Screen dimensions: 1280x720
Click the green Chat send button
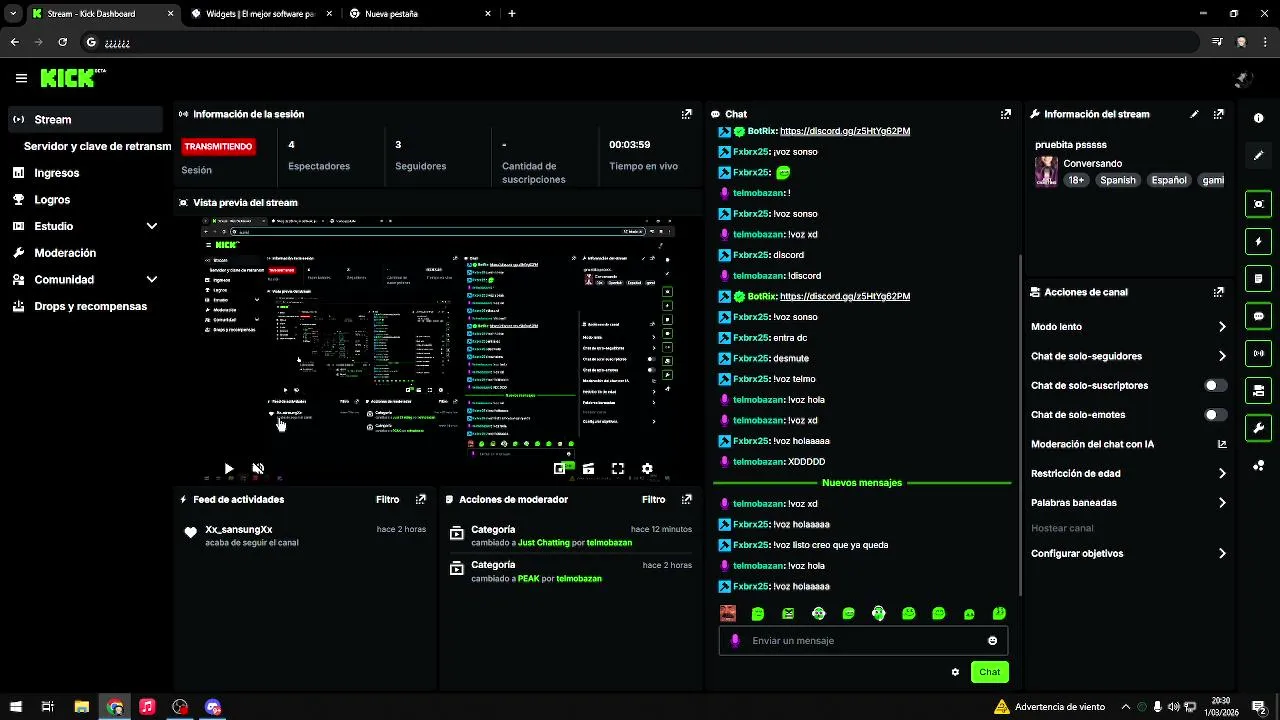[989, 672]
